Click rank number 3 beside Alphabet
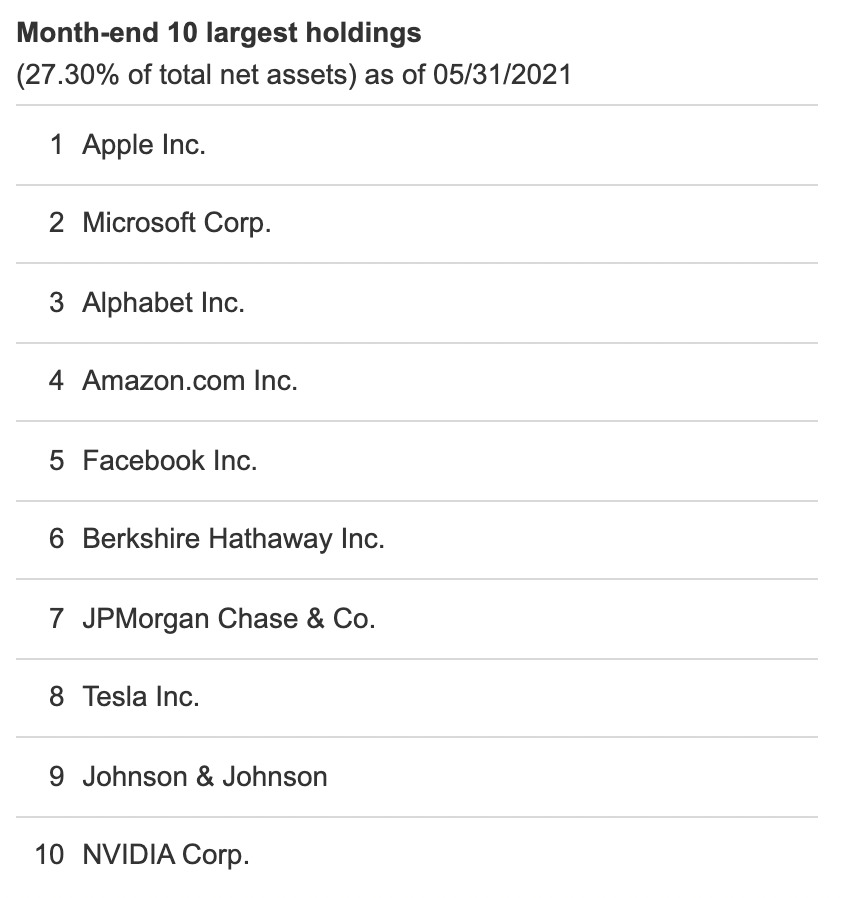 click(57, 302)
